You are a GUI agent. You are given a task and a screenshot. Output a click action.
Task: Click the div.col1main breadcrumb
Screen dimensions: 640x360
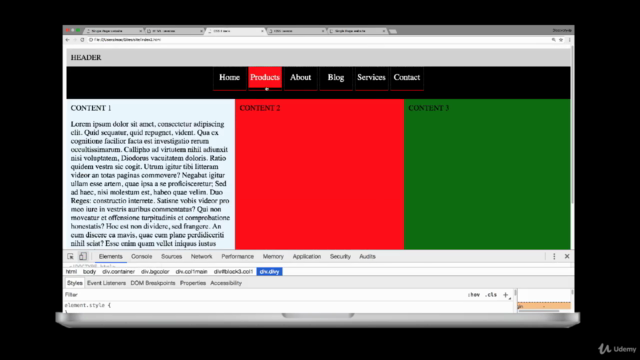(191, 271)
